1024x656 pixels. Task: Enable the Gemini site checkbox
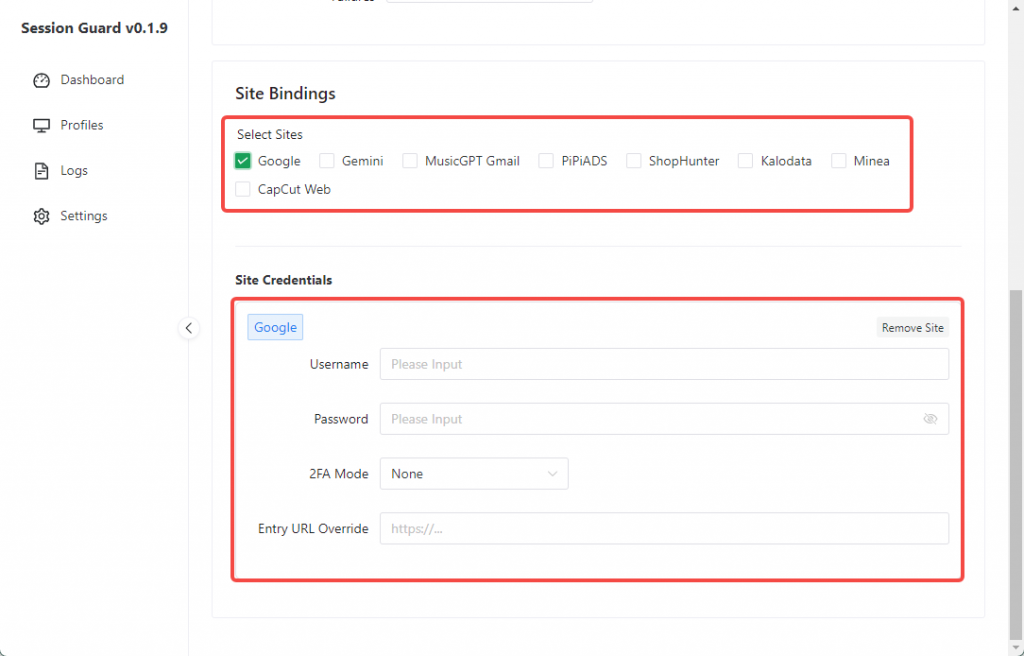327,161
